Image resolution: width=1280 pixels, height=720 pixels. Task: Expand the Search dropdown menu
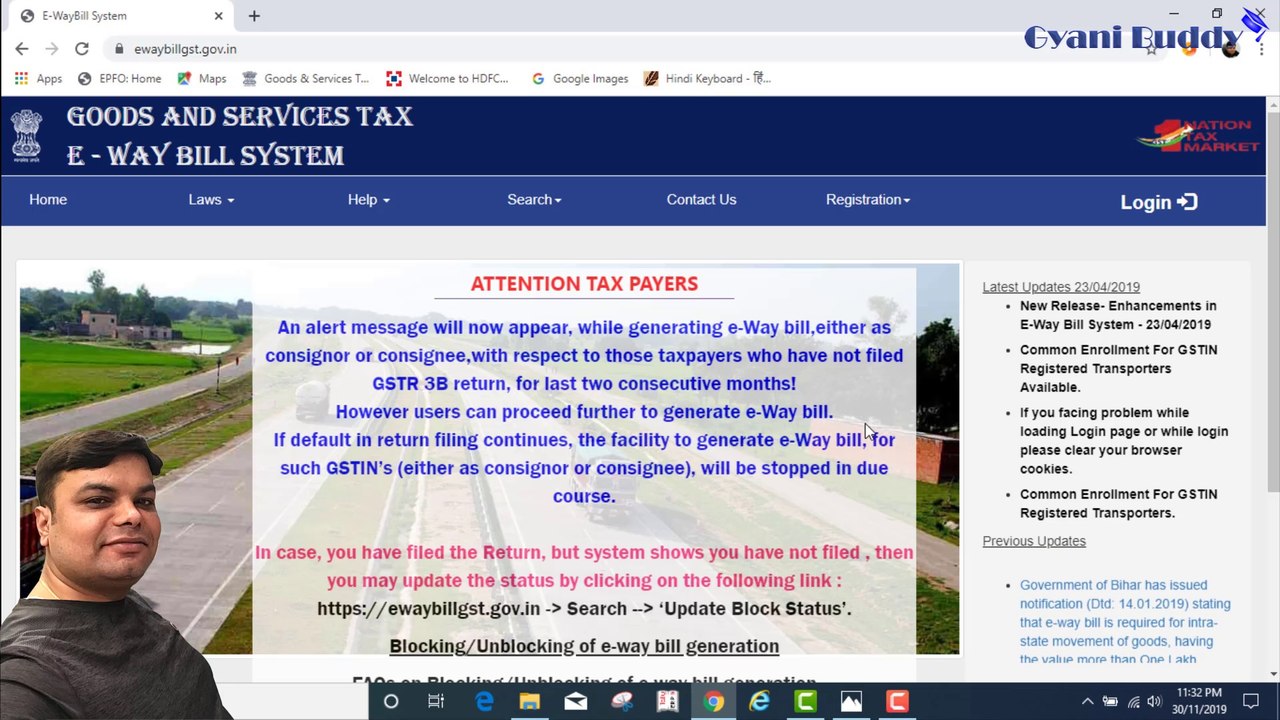(x=534, y=200)
